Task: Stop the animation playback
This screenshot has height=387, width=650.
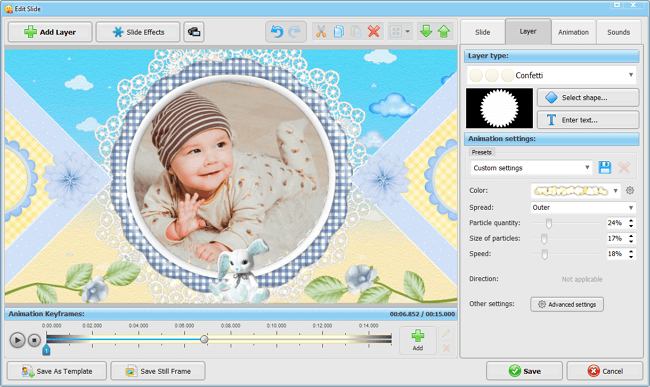Action: click(x=34, y=340)
